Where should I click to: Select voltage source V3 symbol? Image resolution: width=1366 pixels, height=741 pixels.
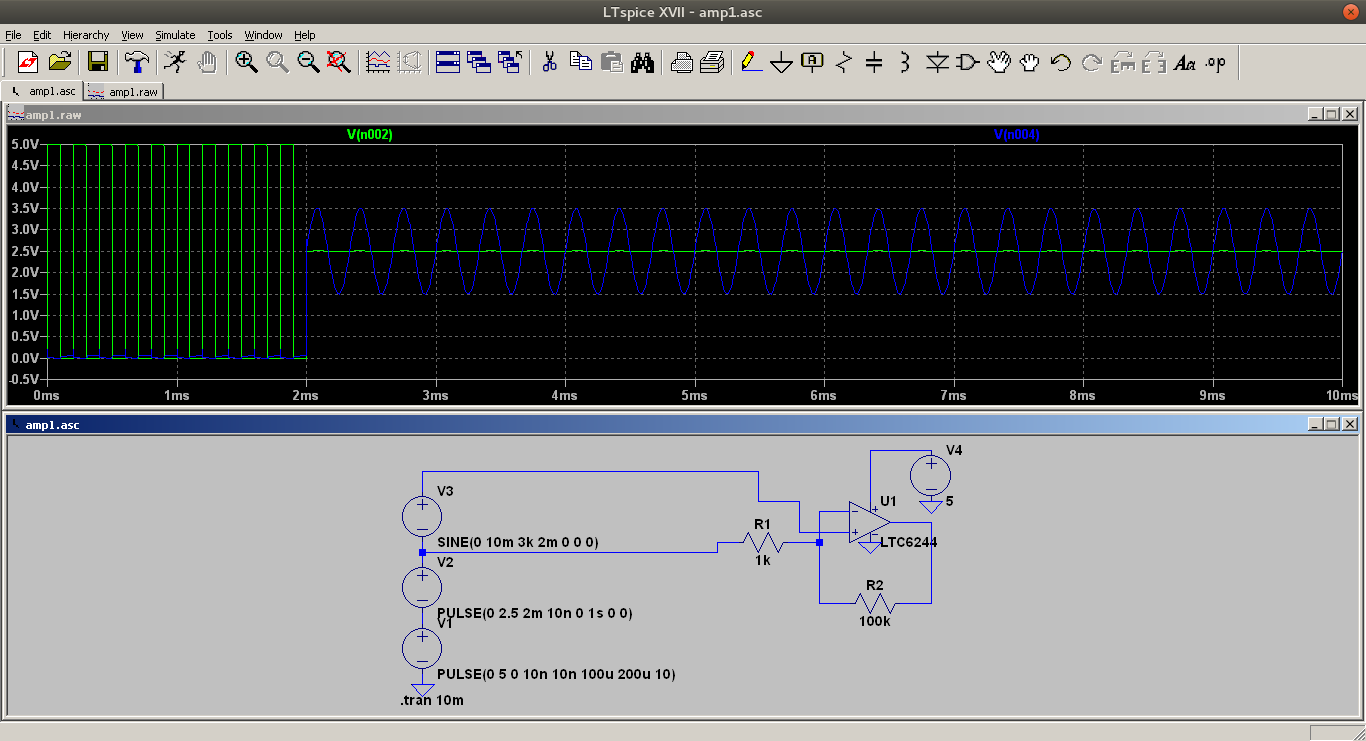pos(422,516)
